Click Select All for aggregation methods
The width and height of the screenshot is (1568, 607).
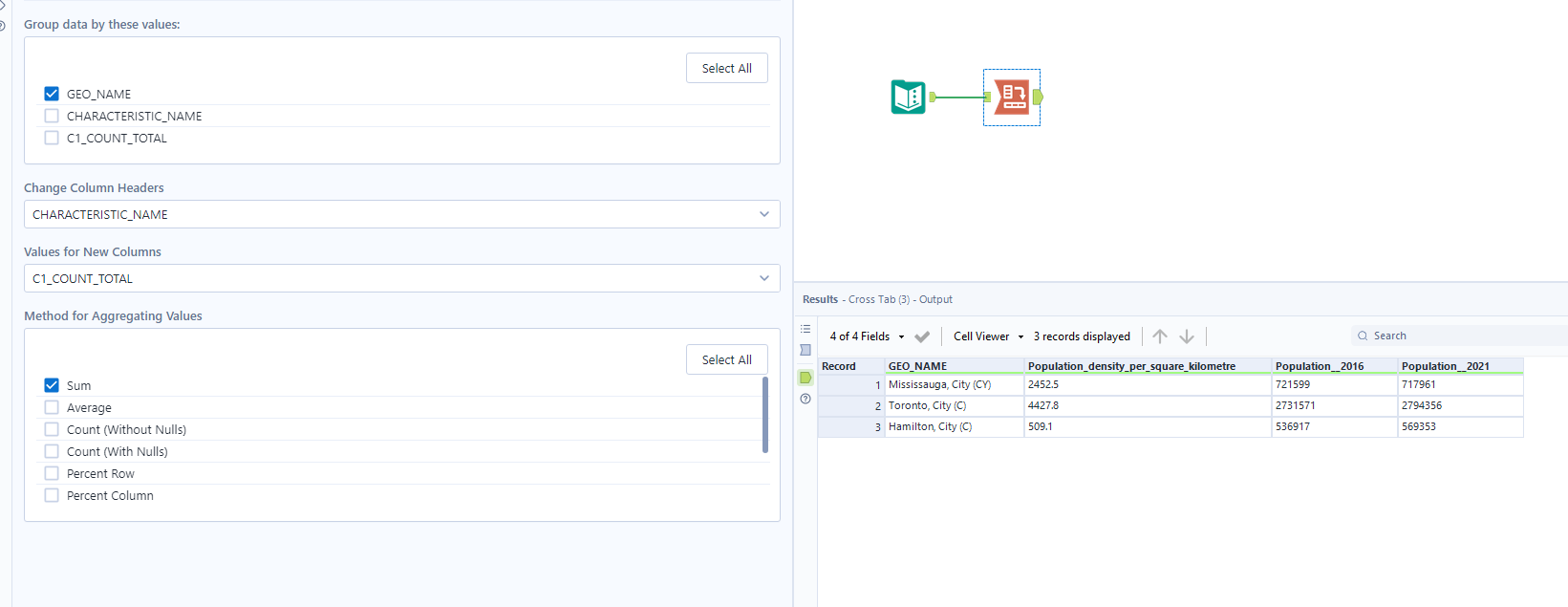[x=726, y=359]
